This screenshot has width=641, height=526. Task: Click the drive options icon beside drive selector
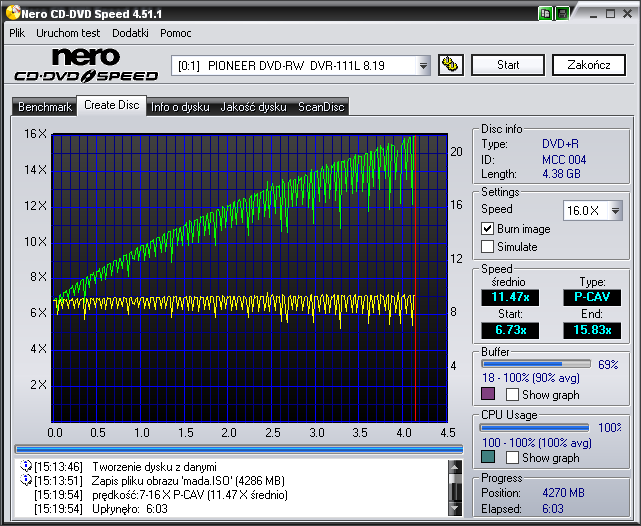(450, 65)
